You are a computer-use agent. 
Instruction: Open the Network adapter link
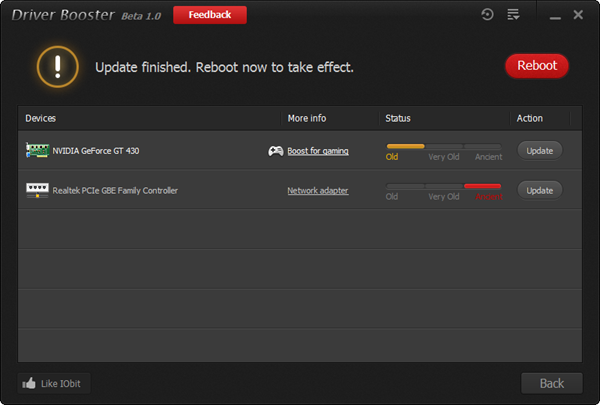318,190
